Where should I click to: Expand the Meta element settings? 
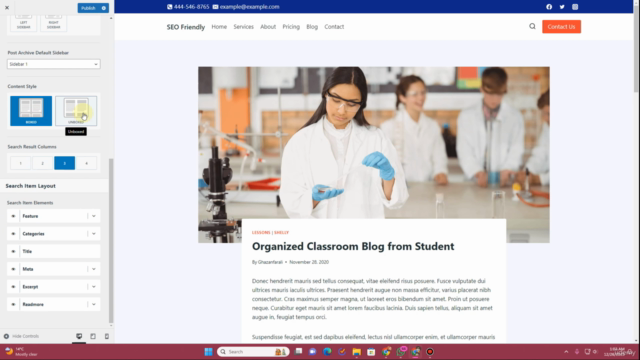[x=94, y=269]
